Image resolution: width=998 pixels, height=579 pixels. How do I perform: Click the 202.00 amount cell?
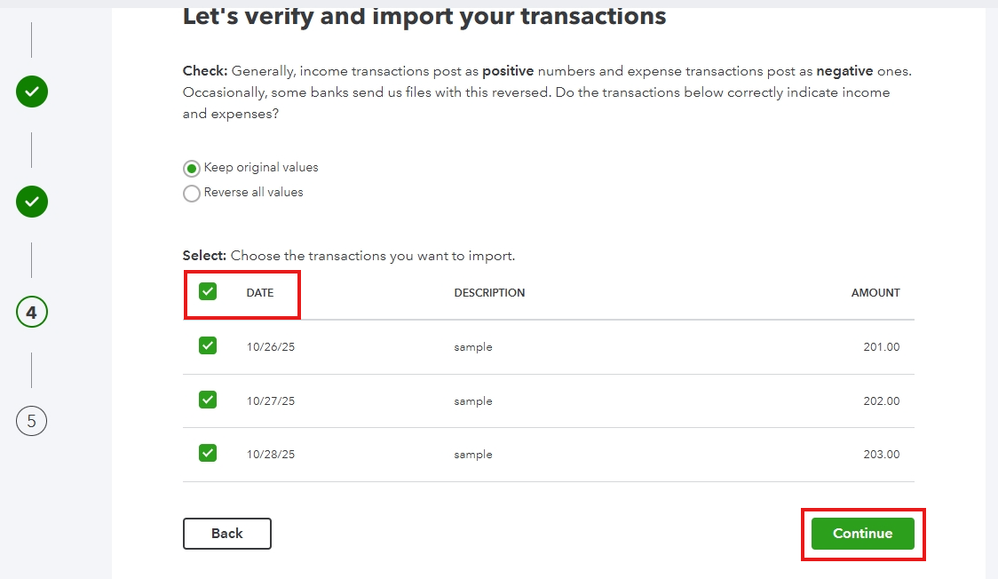pyautogui.click(x=881, y=401)
